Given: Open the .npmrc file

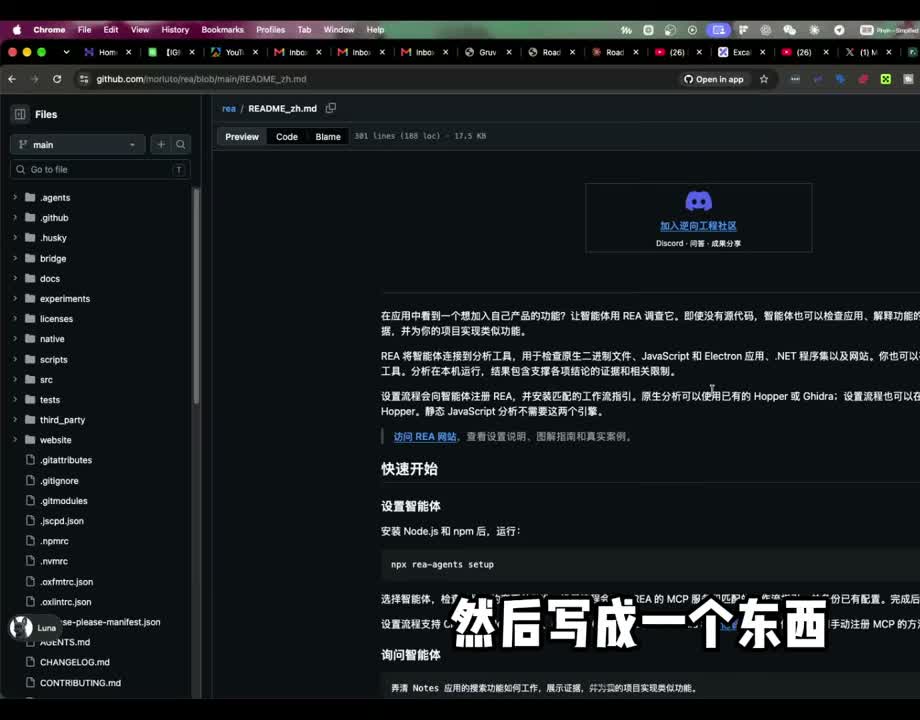Looking at the screenshot, I should [x=54, y=541].
